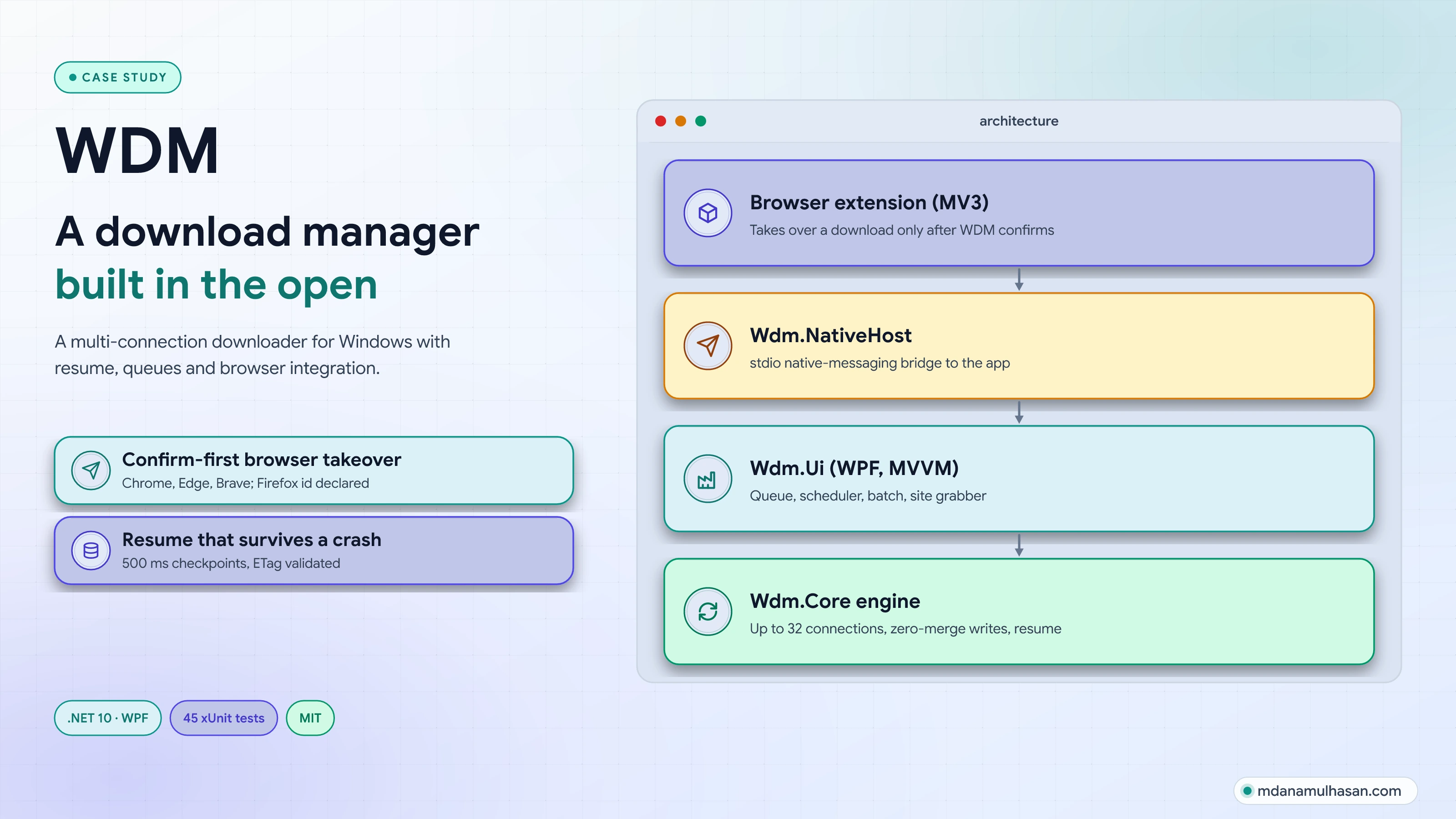The image size is (1456, 819).
Task: Click the orange dot in the architecture window
Action: click(x=681, y=121)
